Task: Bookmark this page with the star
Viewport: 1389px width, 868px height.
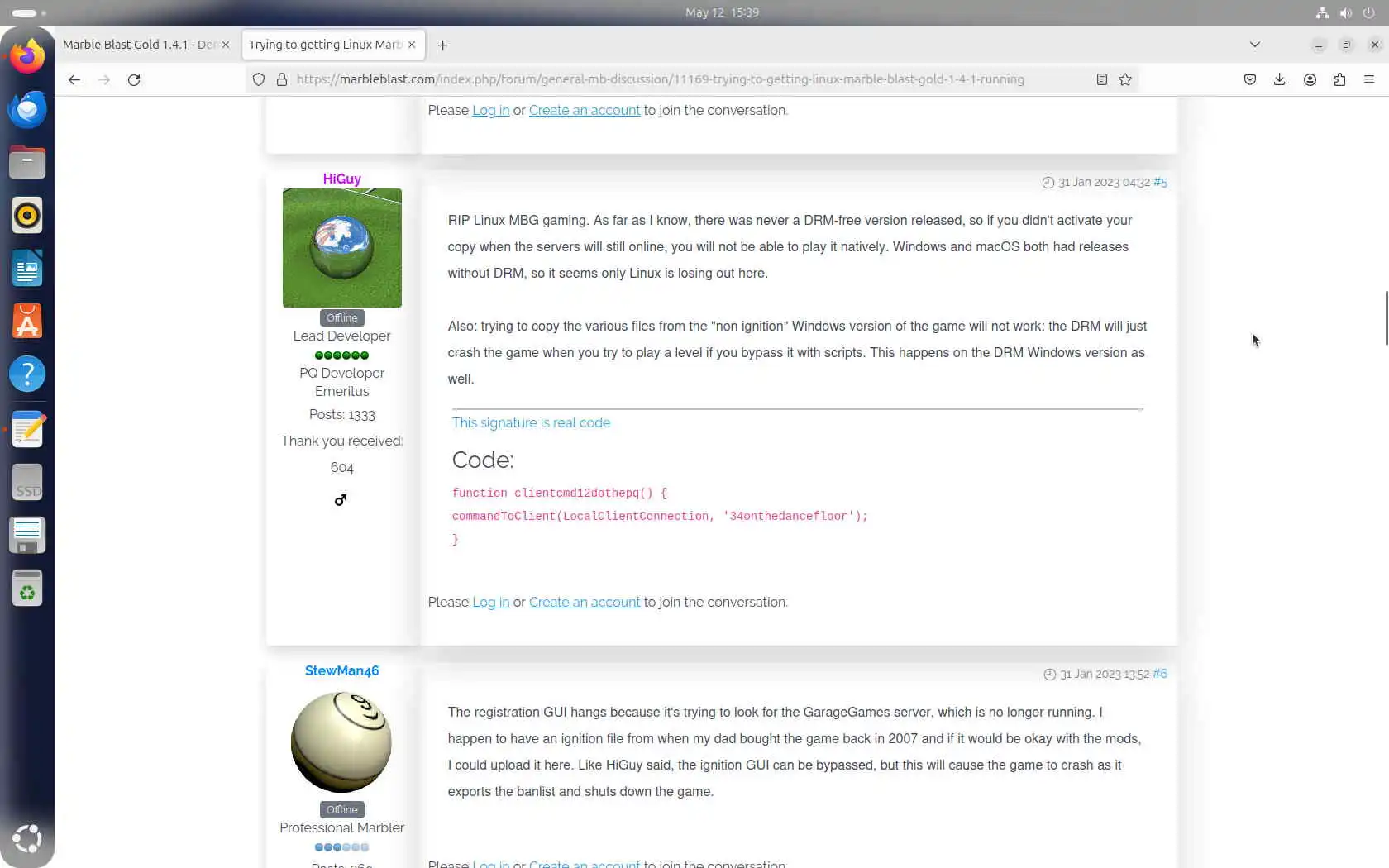Action: [1125, 79]
